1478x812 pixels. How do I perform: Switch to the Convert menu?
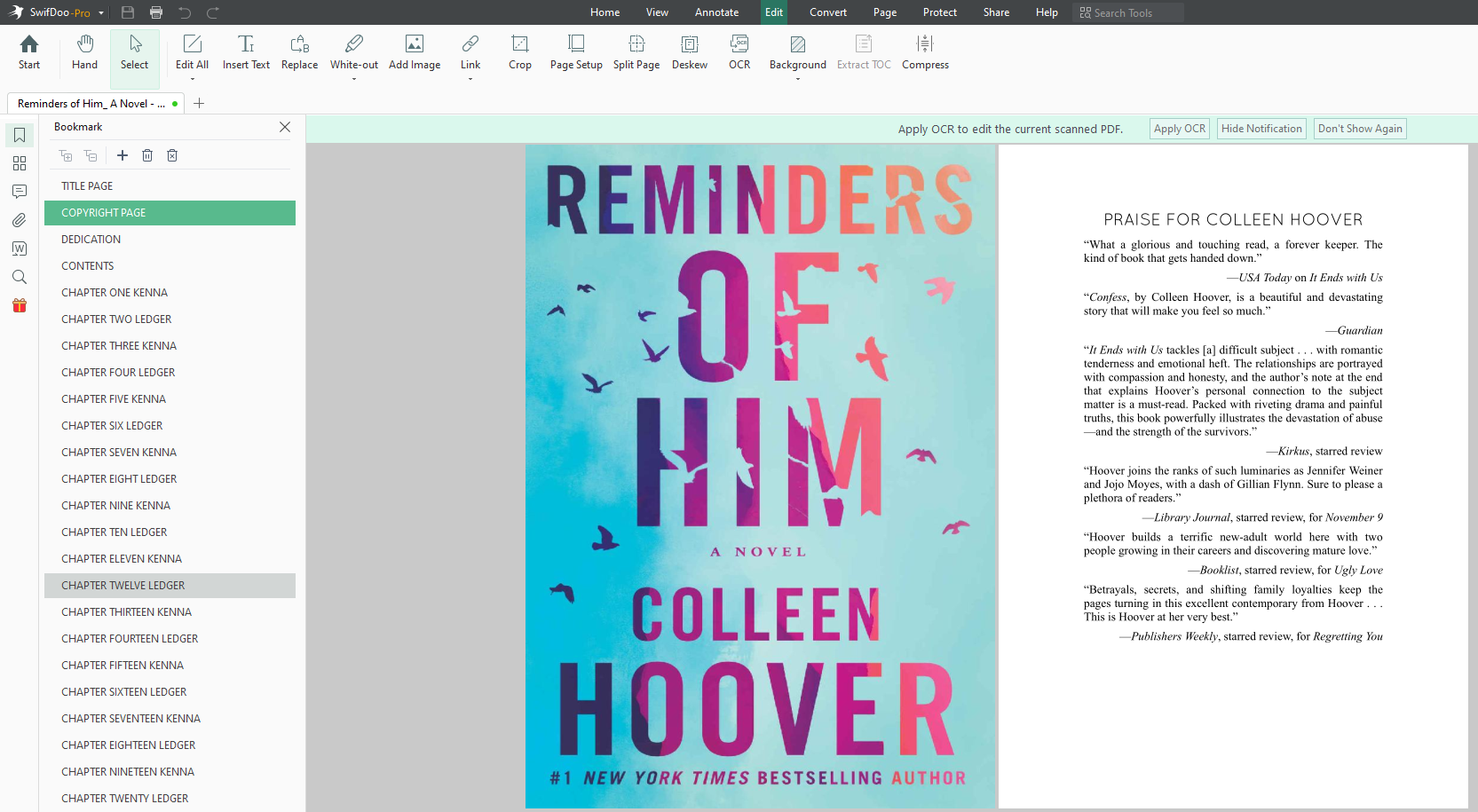click(x=828, y=12)
